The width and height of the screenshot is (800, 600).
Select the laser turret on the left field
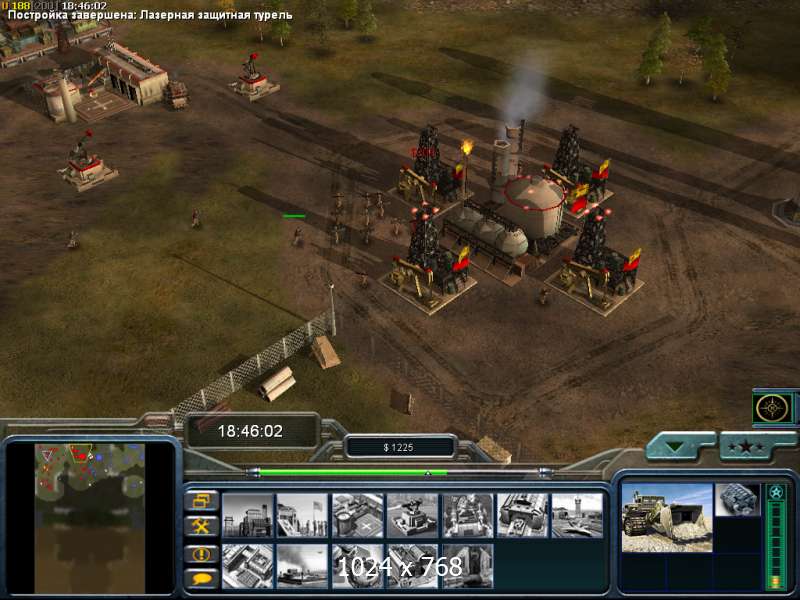[x=87, y=161]
